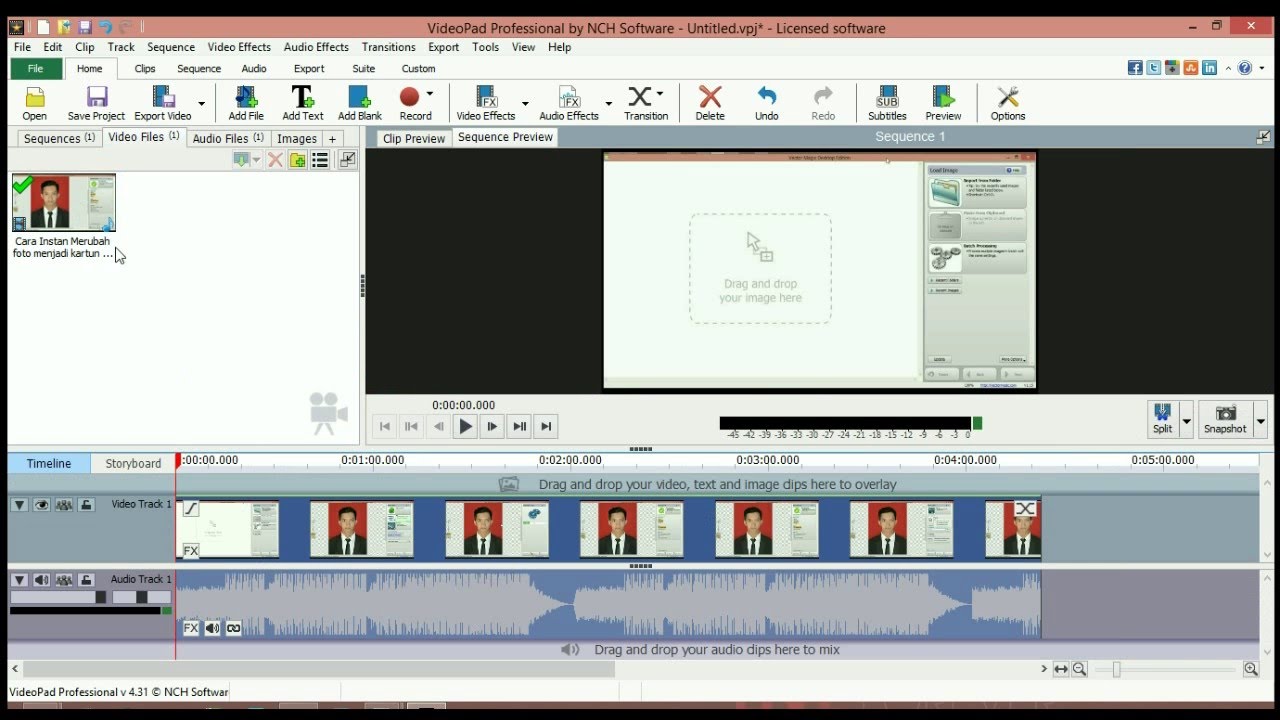
Task: Open the Clip menu in the menu bar
Action: 85,47
